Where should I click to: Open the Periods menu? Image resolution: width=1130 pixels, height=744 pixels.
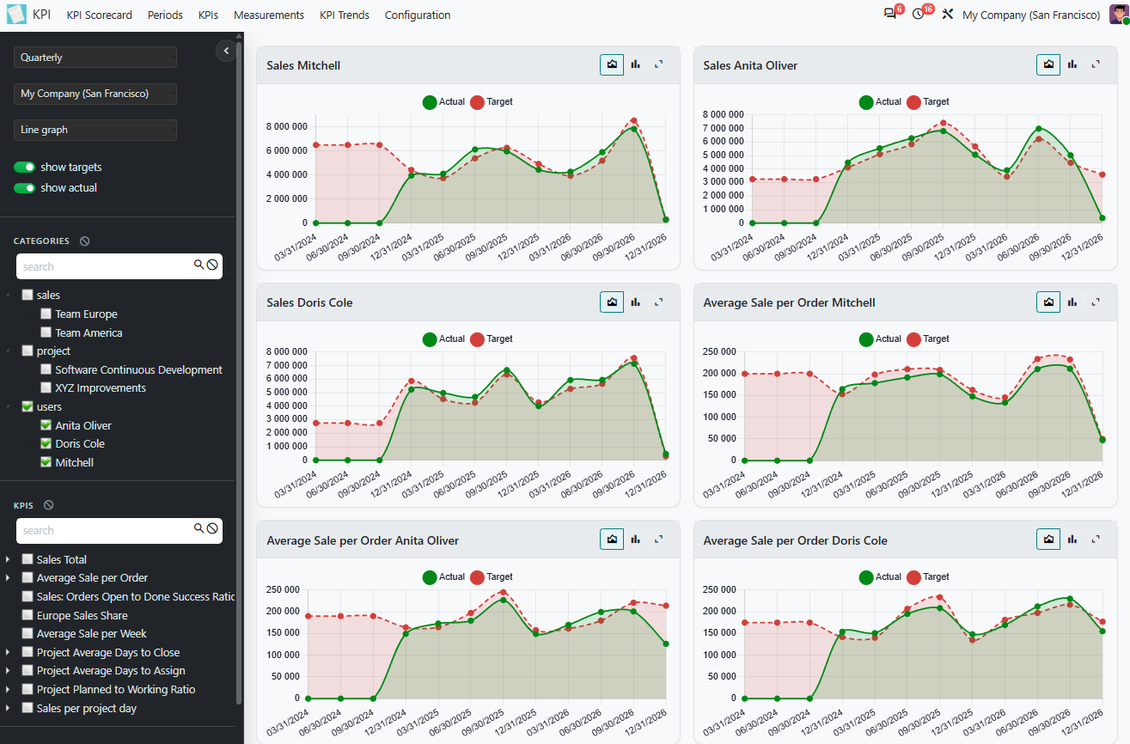click(x=165, y=15)
